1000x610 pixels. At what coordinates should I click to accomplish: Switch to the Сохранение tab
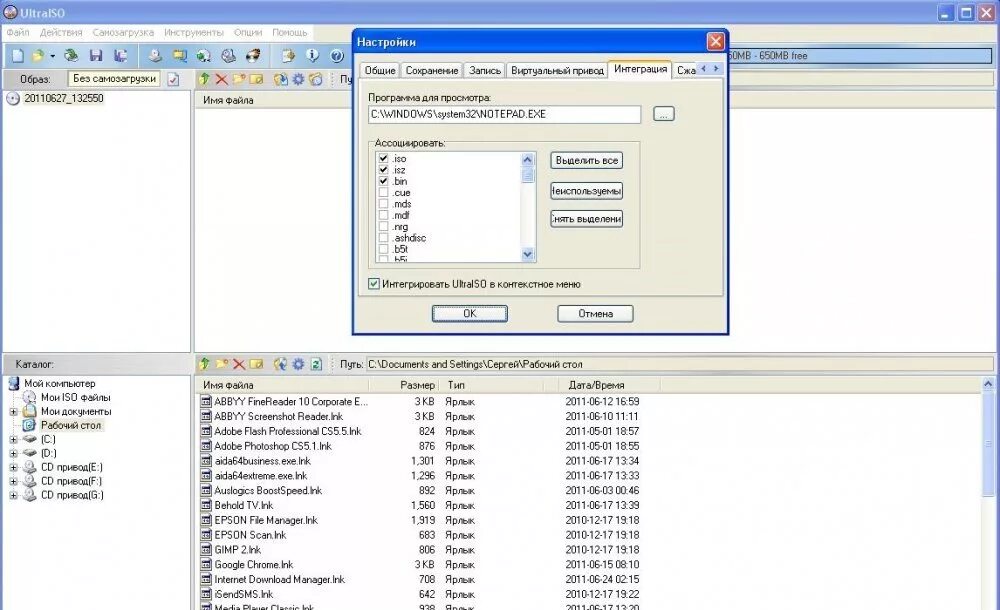(432, 70)
